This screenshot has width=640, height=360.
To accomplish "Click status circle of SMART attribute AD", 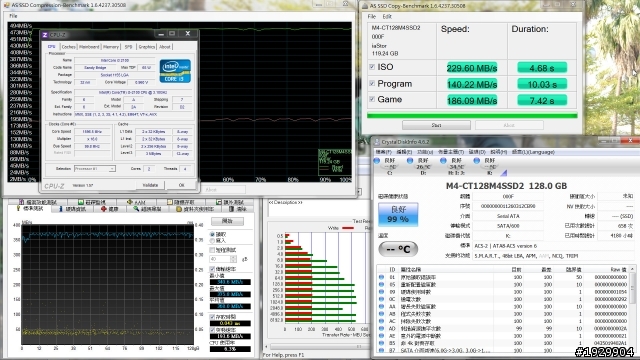I will click(381, 329).
